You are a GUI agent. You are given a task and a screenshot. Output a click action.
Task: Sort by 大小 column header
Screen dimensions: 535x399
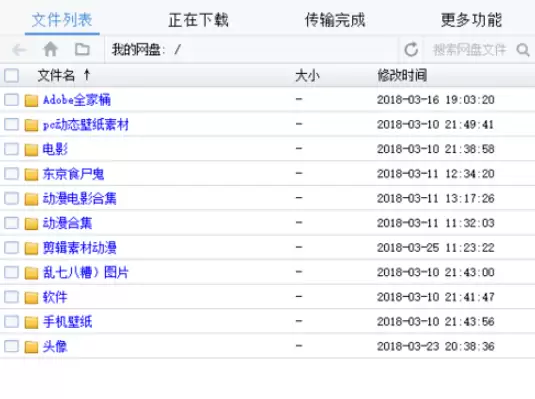click(x=307, y=75)
